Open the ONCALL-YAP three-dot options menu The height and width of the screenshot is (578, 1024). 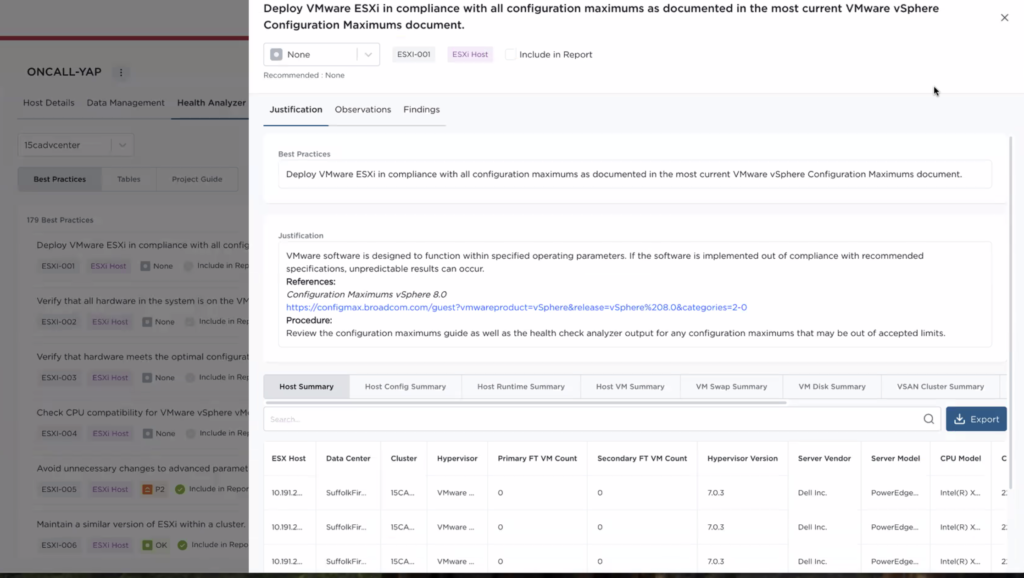121,72
